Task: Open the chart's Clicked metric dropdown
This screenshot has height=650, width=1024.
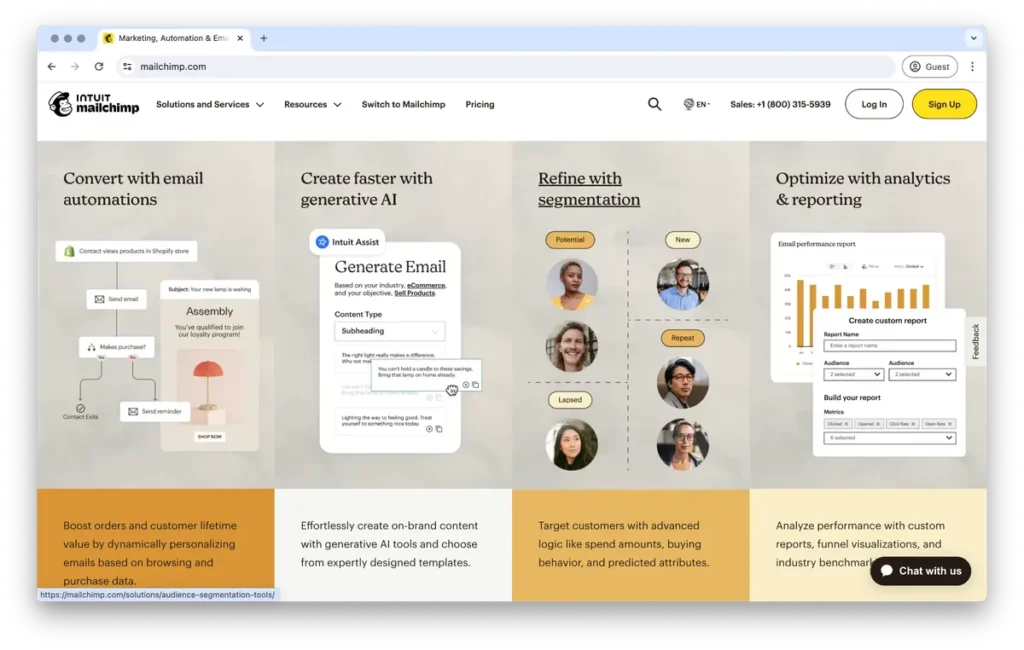Action: click(910, 267)
